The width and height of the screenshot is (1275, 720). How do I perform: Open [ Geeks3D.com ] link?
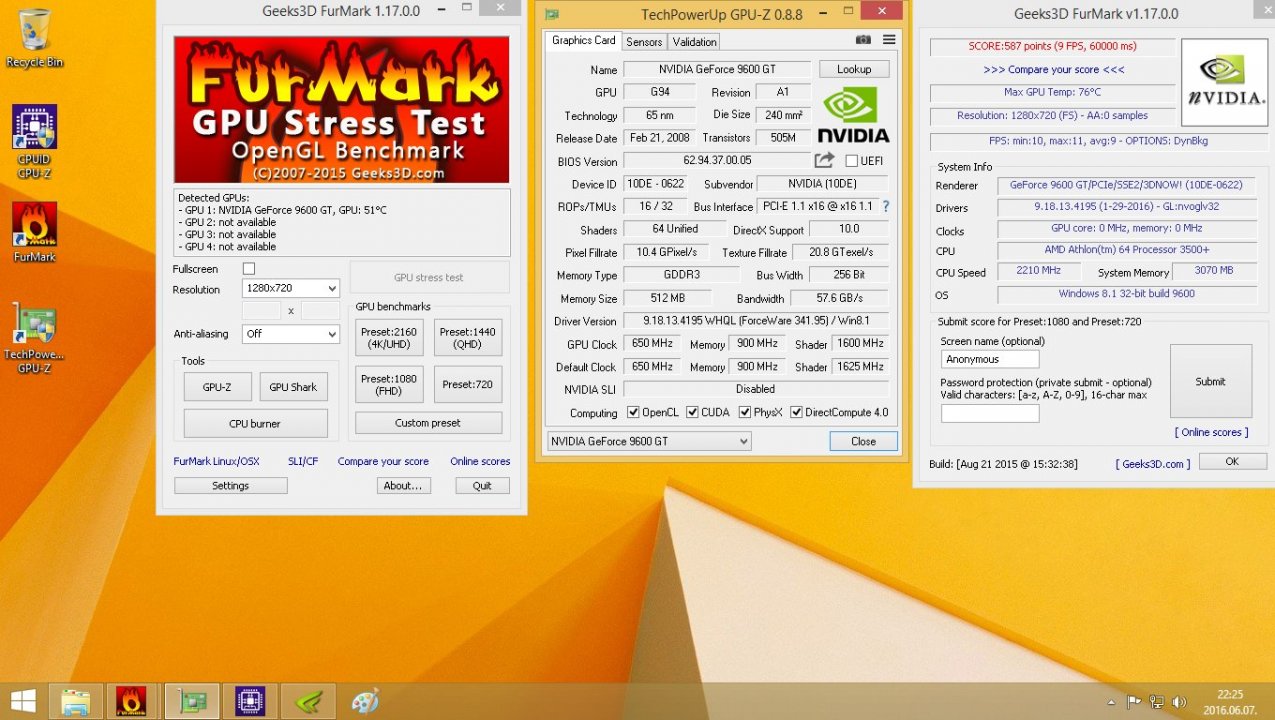click(x=1153, y=464)
